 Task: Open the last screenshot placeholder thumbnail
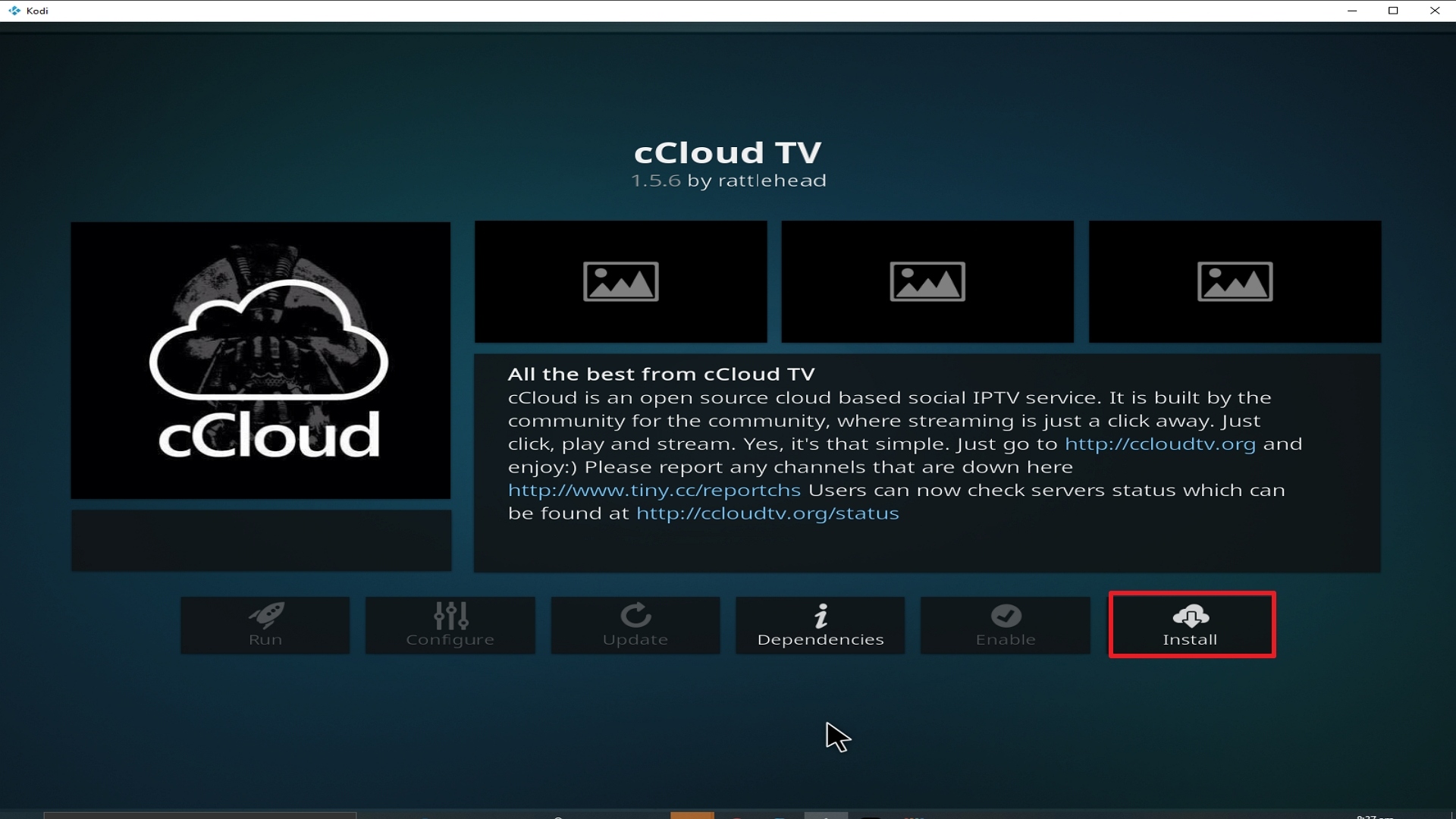coord(1235,281)
